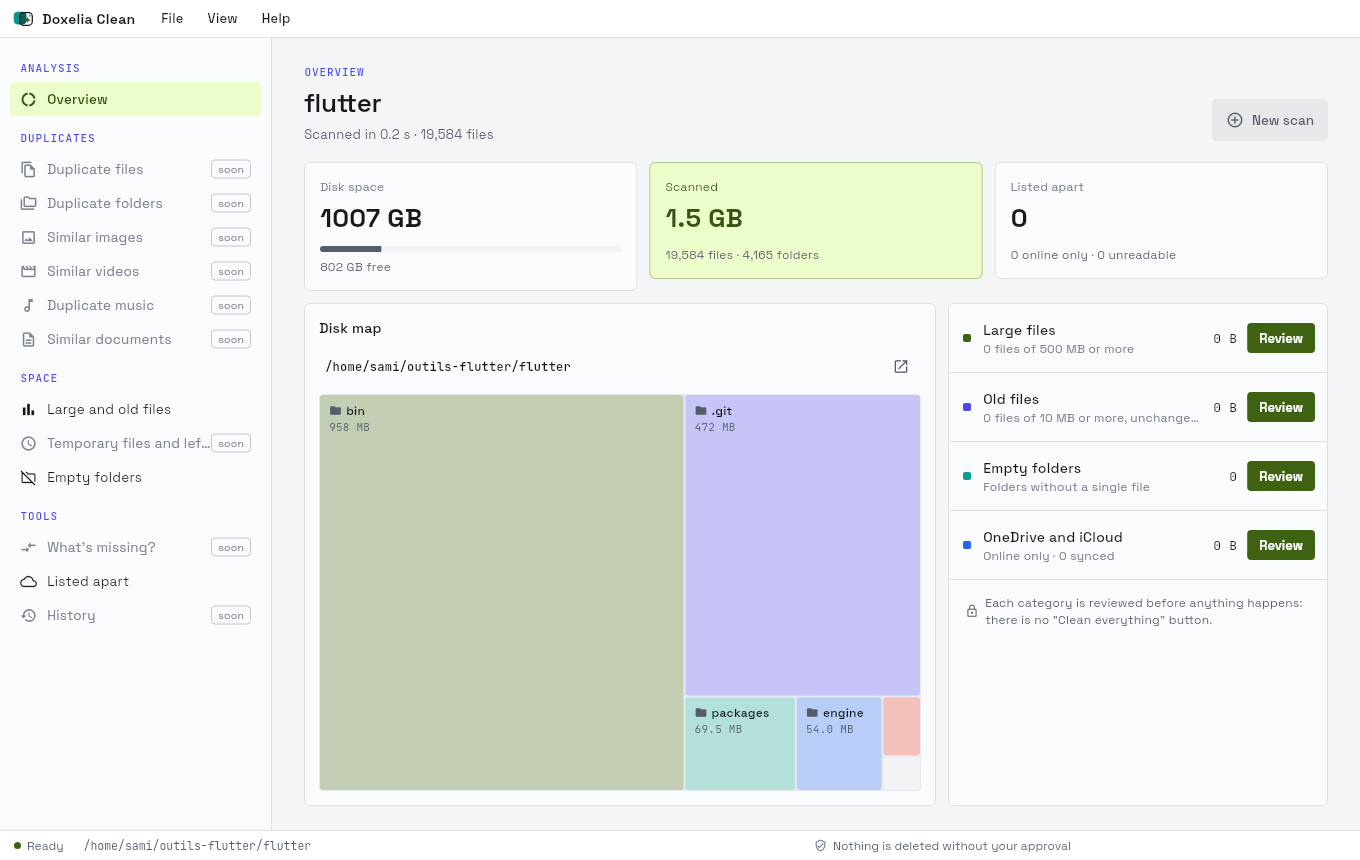Click the Listed apart cloud icon
The image size is (1360, 860).
point(28,581)
